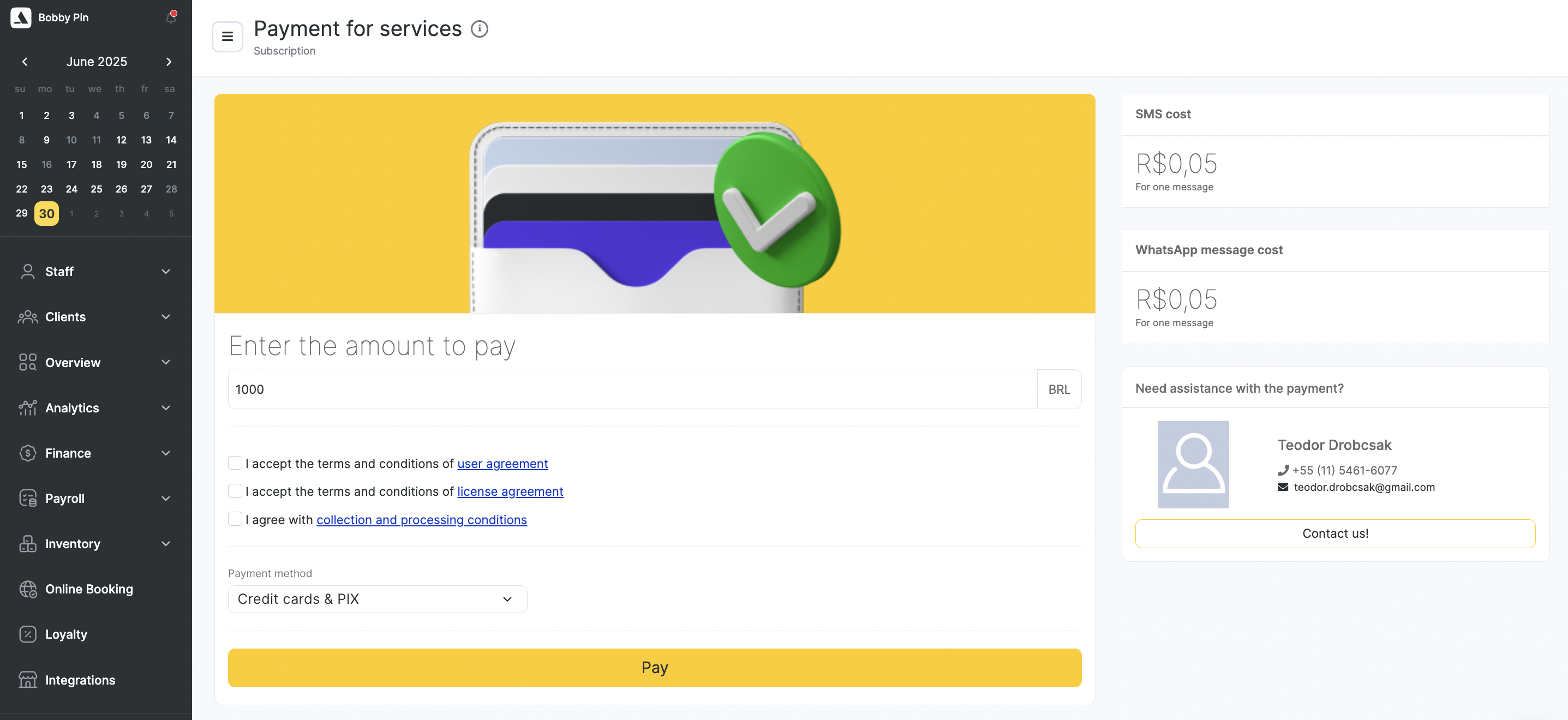The height and width of the screenshot is (720, 1568).
Task: Expand the Finance menu chevron
Action: (x=165, y=453)
